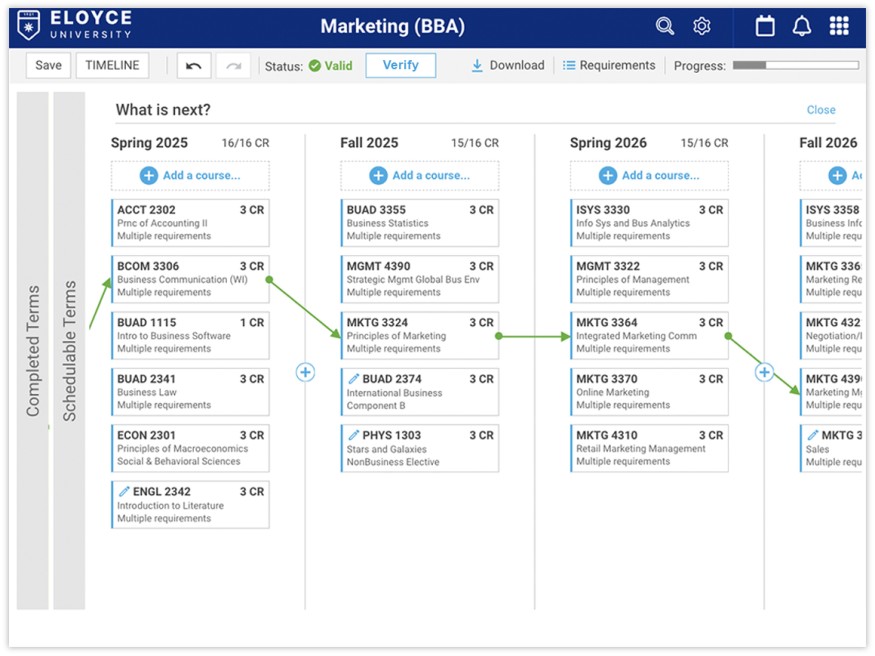
Task: Switch to TIMELINE view
Action: click(x=112, y=66)
